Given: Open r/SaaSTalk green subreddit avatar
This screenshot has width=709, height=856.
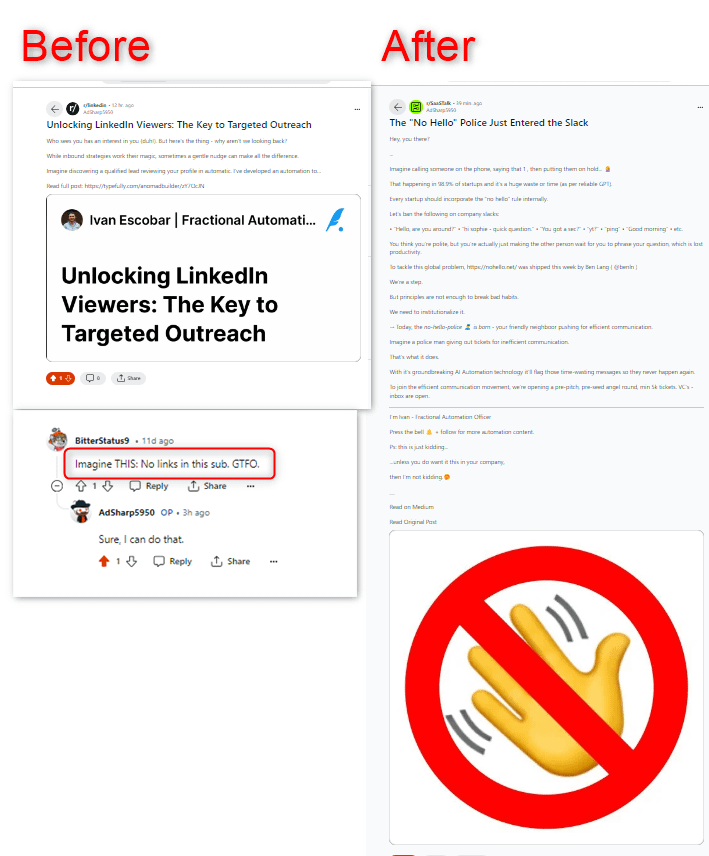Looking at the screenshot, I should coord(416,106).
